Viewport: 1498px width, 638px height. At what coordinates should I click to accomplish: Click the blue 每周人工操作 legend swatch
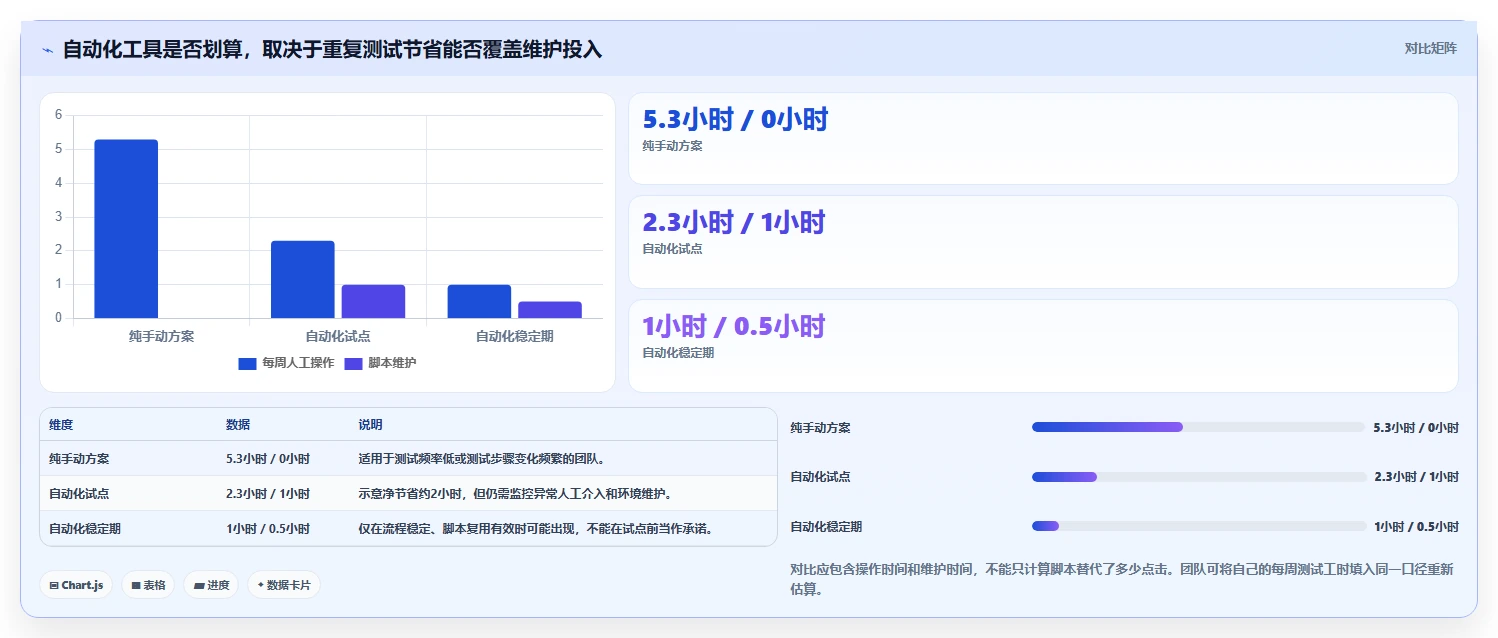(247, 363)
